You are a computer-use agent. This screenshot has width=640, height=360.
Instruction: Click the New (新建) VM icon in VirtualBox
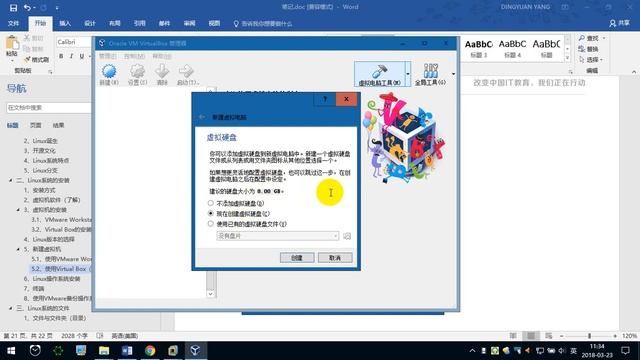coord(109,71)
